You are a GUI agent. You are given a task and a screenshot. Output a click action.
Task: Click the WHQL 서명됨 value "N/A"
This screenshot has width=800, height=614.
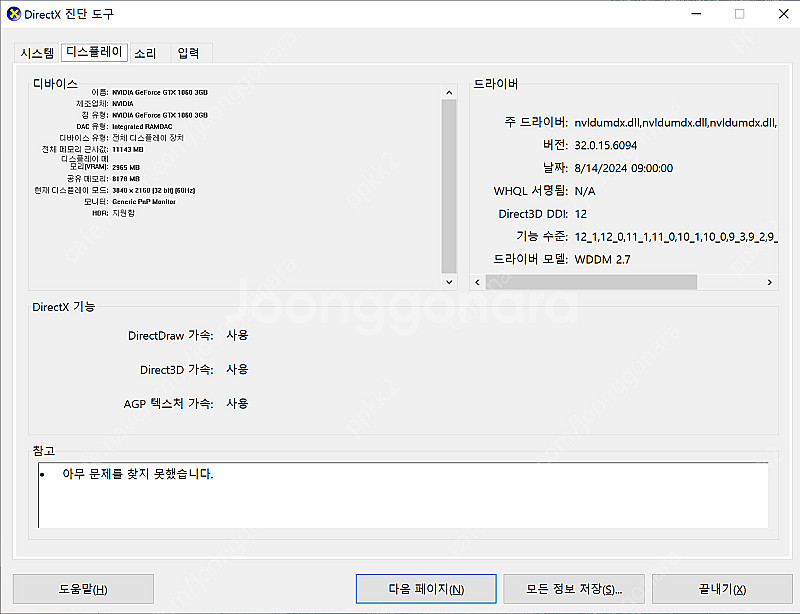point(585,191)
